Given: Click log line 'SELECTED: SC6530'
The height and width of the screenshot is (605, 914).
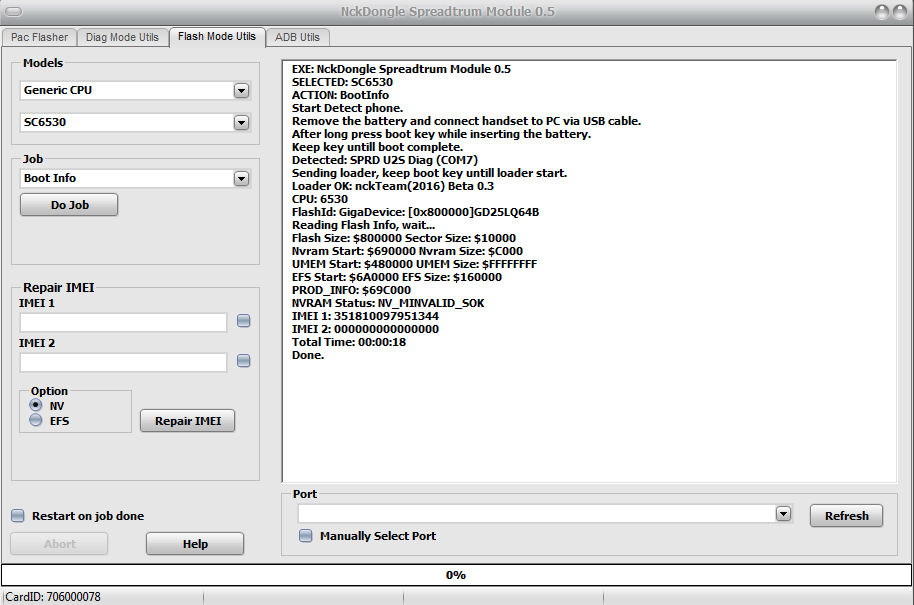Looking at the screenshot, I should [x=343, y=82].
